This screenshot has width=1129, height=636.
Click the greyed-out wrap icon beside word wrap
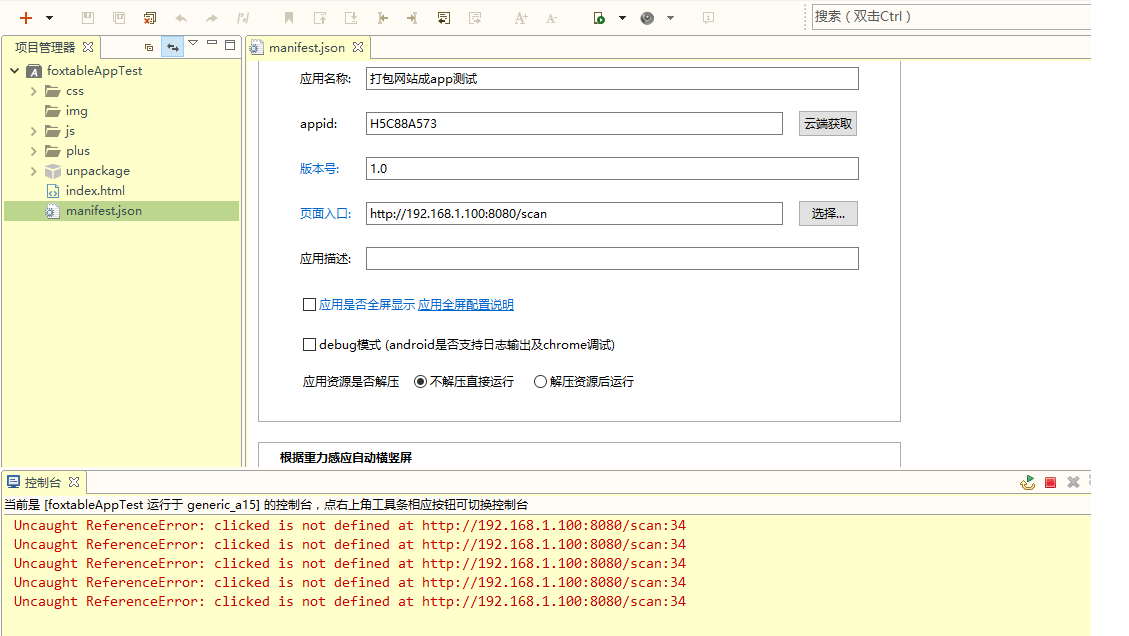[x=474, y=18]
